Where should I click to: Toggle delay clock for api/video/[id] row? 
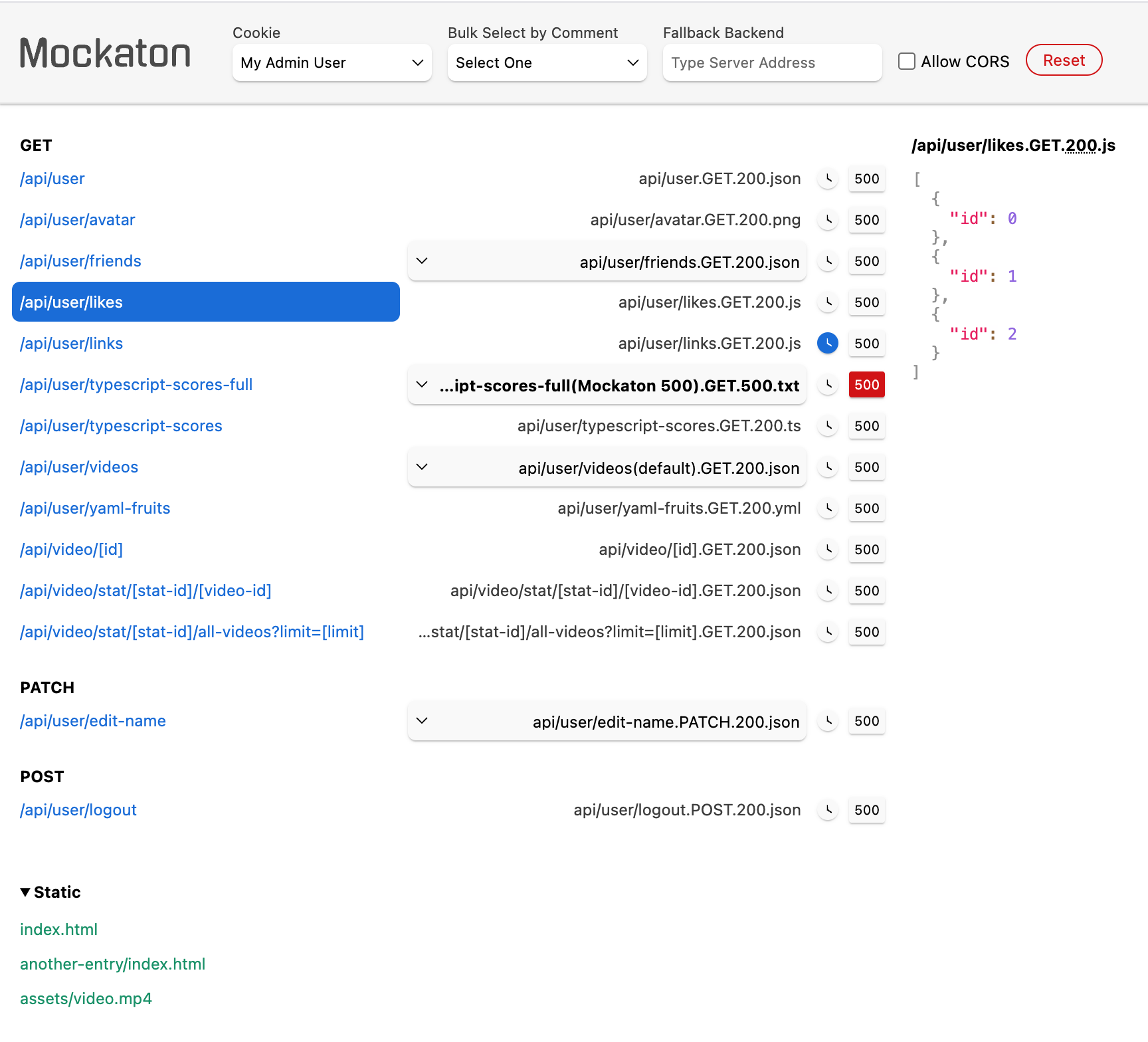coord(828,550)
